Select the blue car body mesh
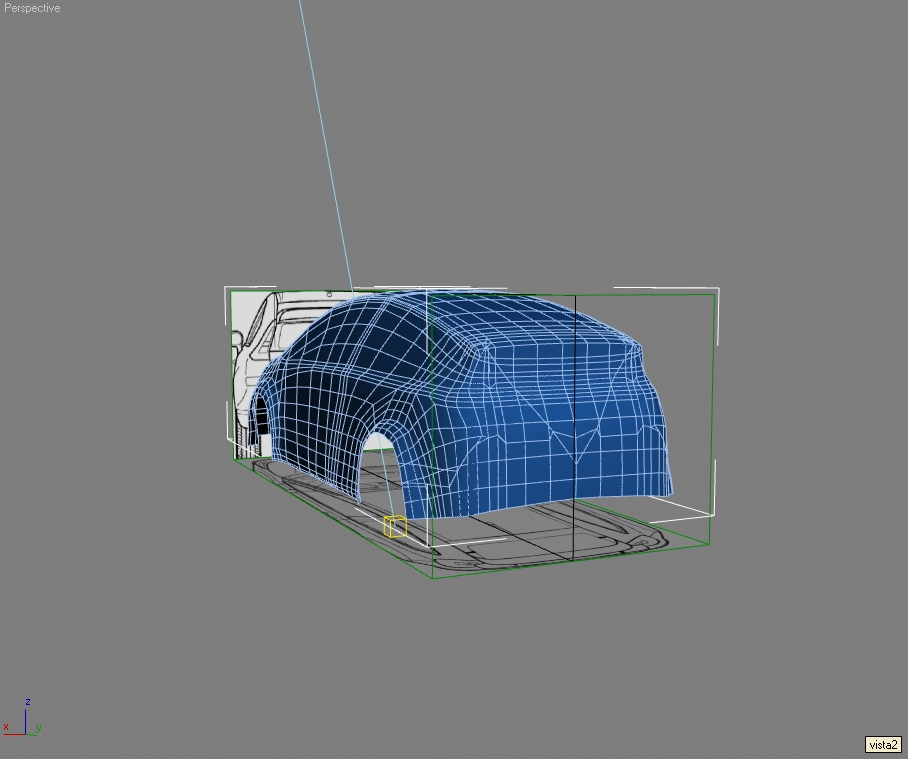The height and width of the screenshot is (759, 908). [x=463, y=404]
